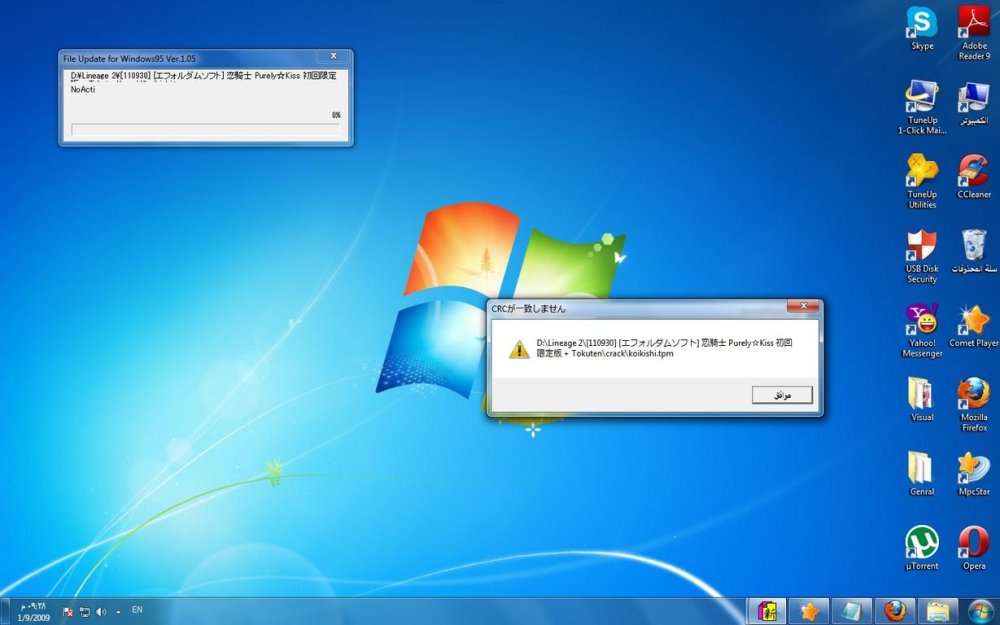The image size is (1000, 625).
Task: Close the CRC error dialog
Action: coord(802,307)
